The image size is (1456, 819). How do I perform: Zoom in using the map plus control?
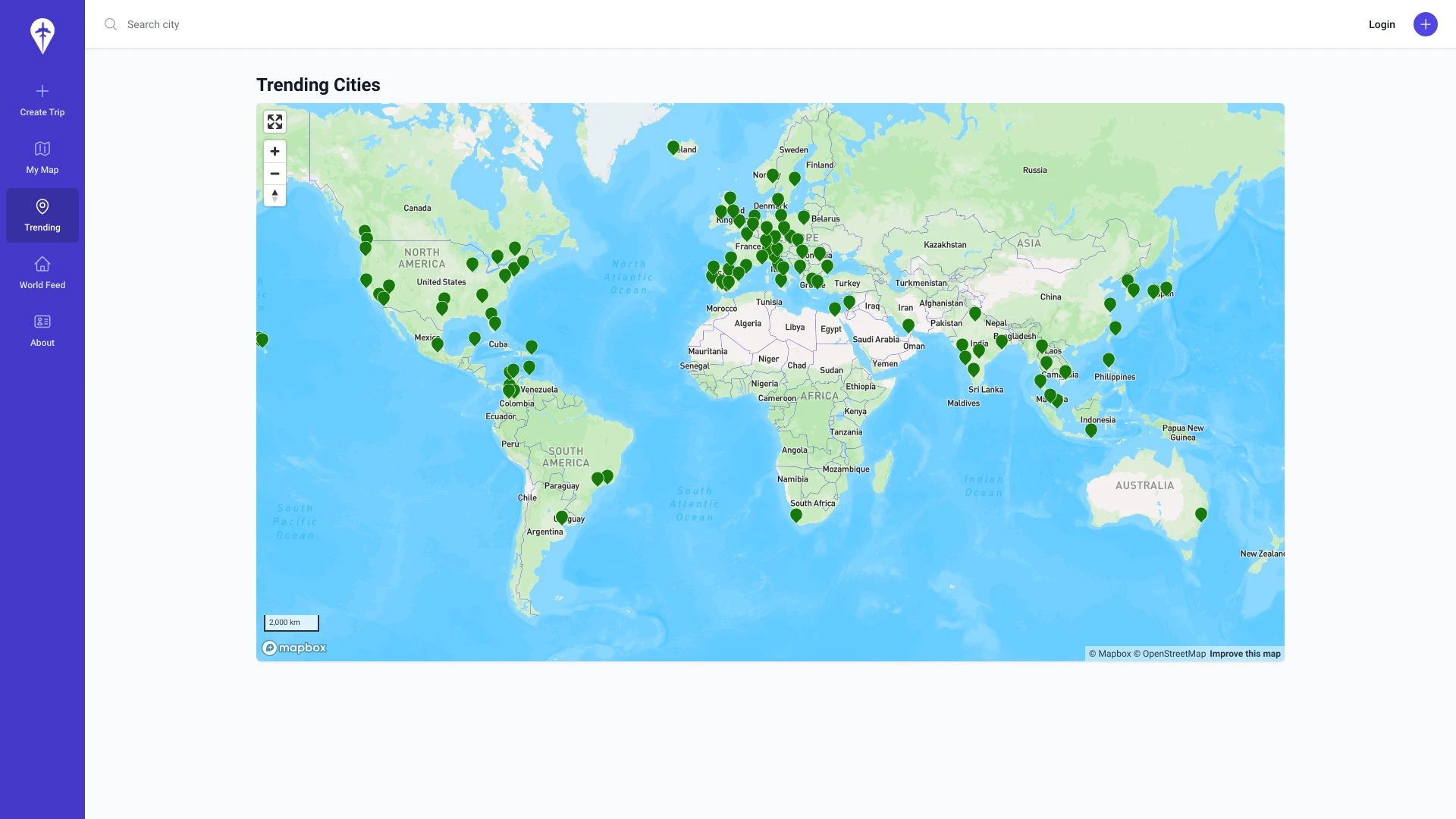[x=275, y=151]
